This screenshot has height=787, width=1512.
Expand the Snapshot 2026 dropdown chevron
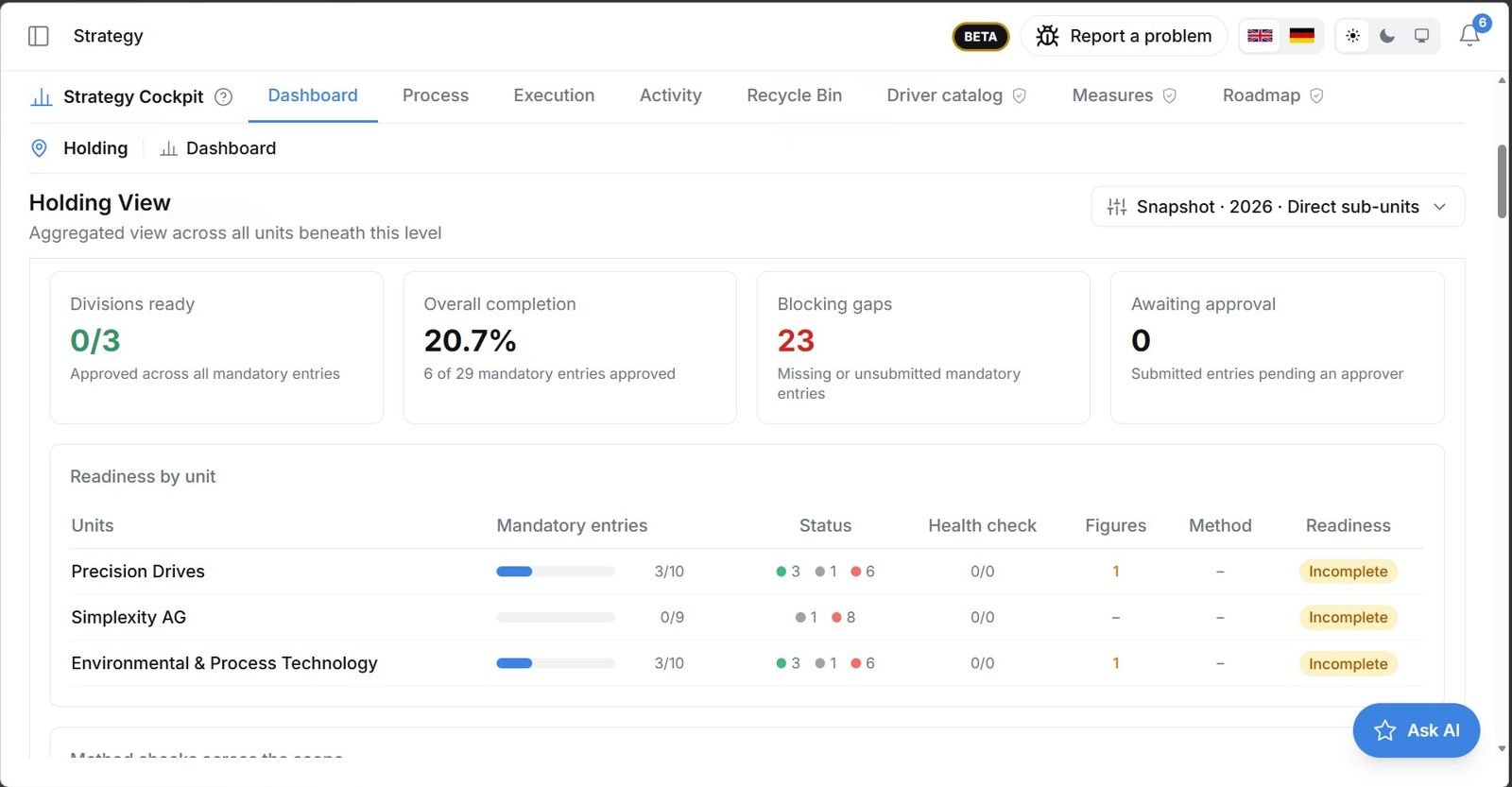(1440, 207)
